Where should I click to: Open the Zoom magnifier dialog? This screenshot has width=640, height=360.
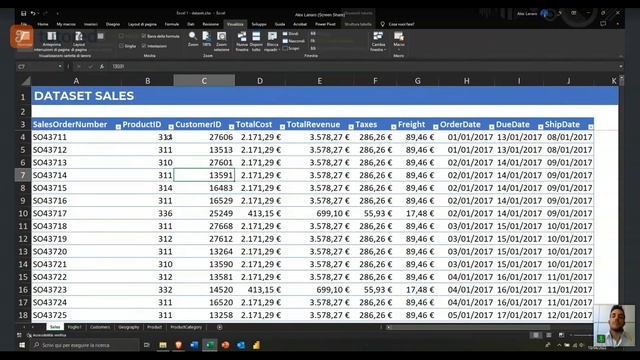click(x=193, y=39)
